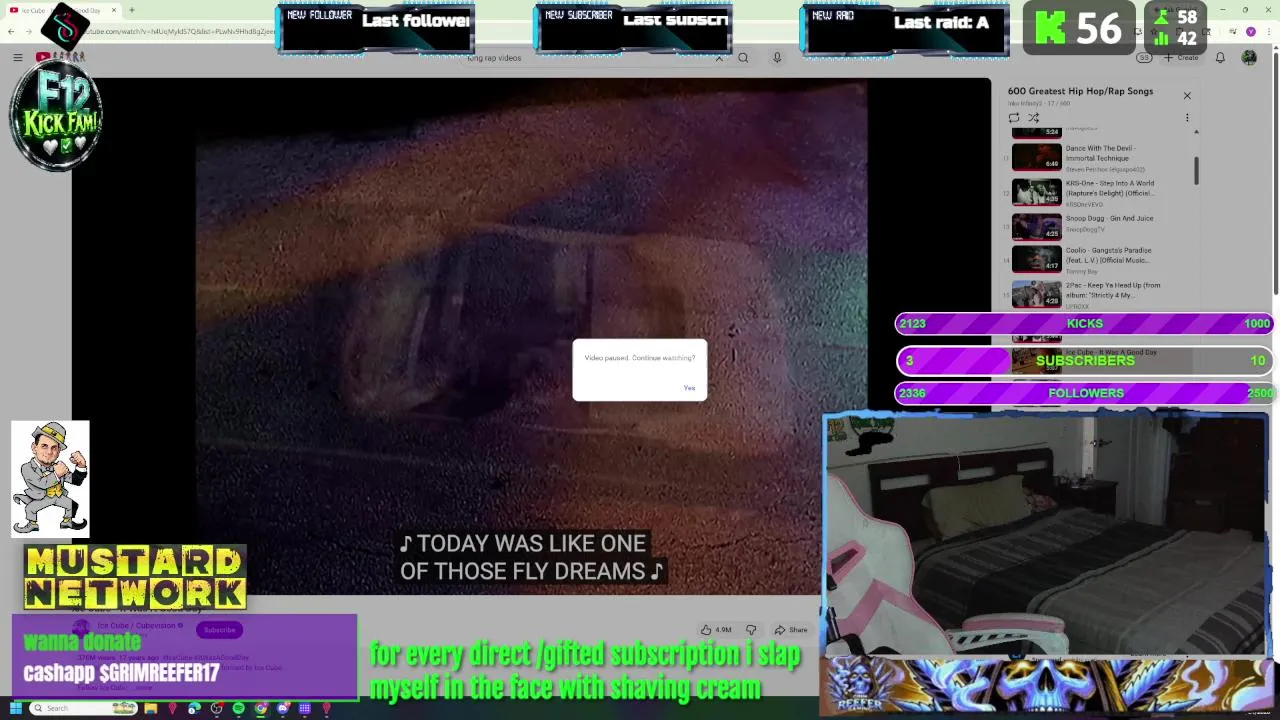Open Spotify from the taskbar
This screenshot has width=1280, height=720.
tap(238, 708)
